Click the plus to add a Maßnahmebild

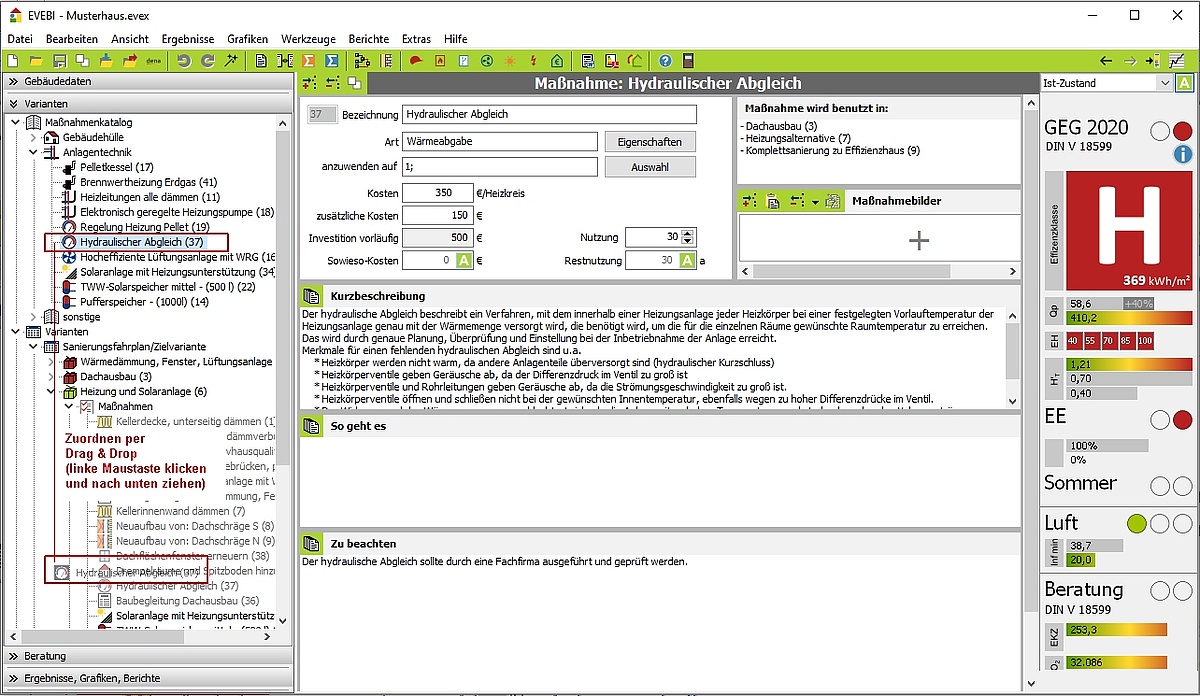pos(918,239)
